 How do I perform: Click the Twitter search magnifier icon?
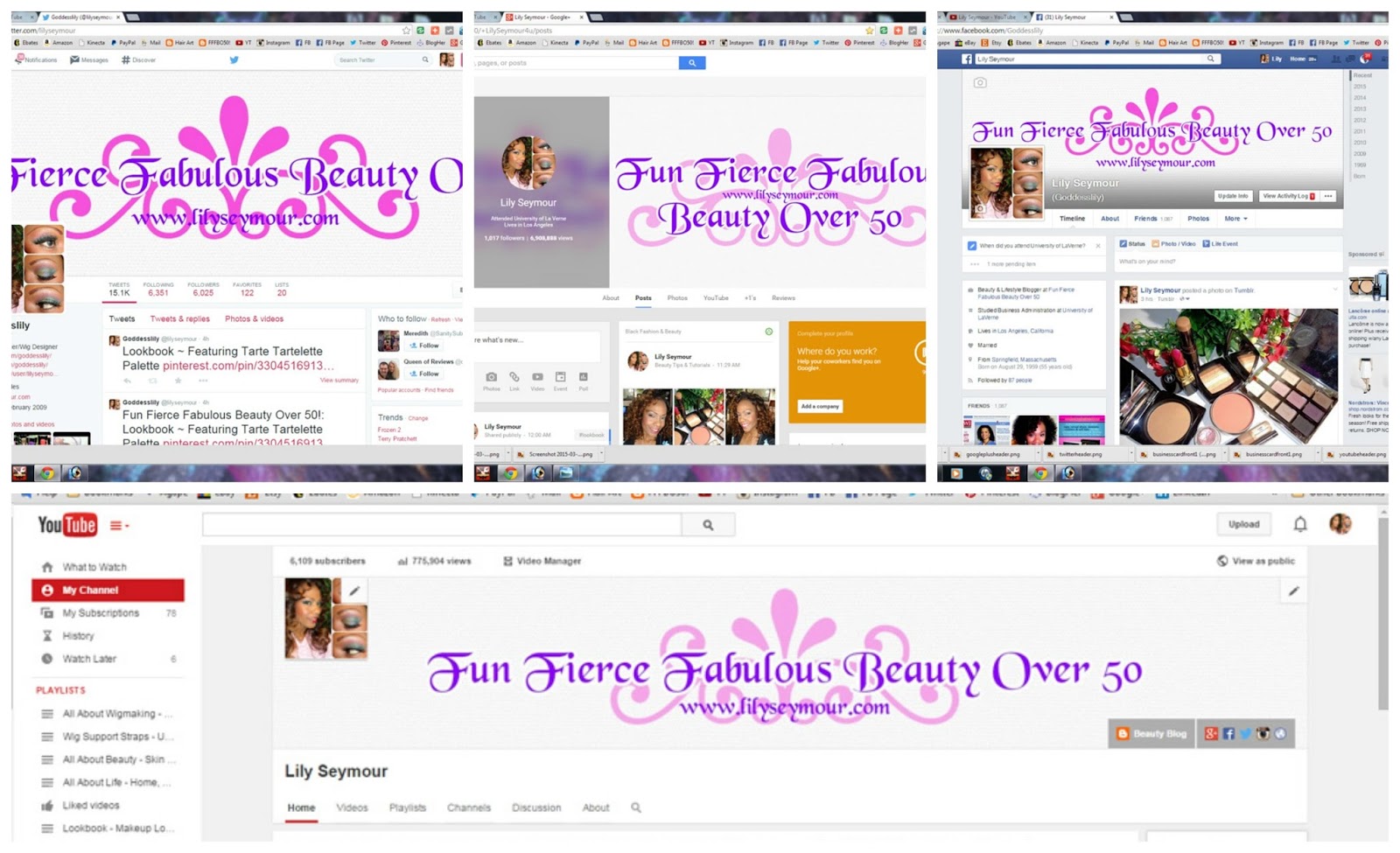(x=425, y=59)
